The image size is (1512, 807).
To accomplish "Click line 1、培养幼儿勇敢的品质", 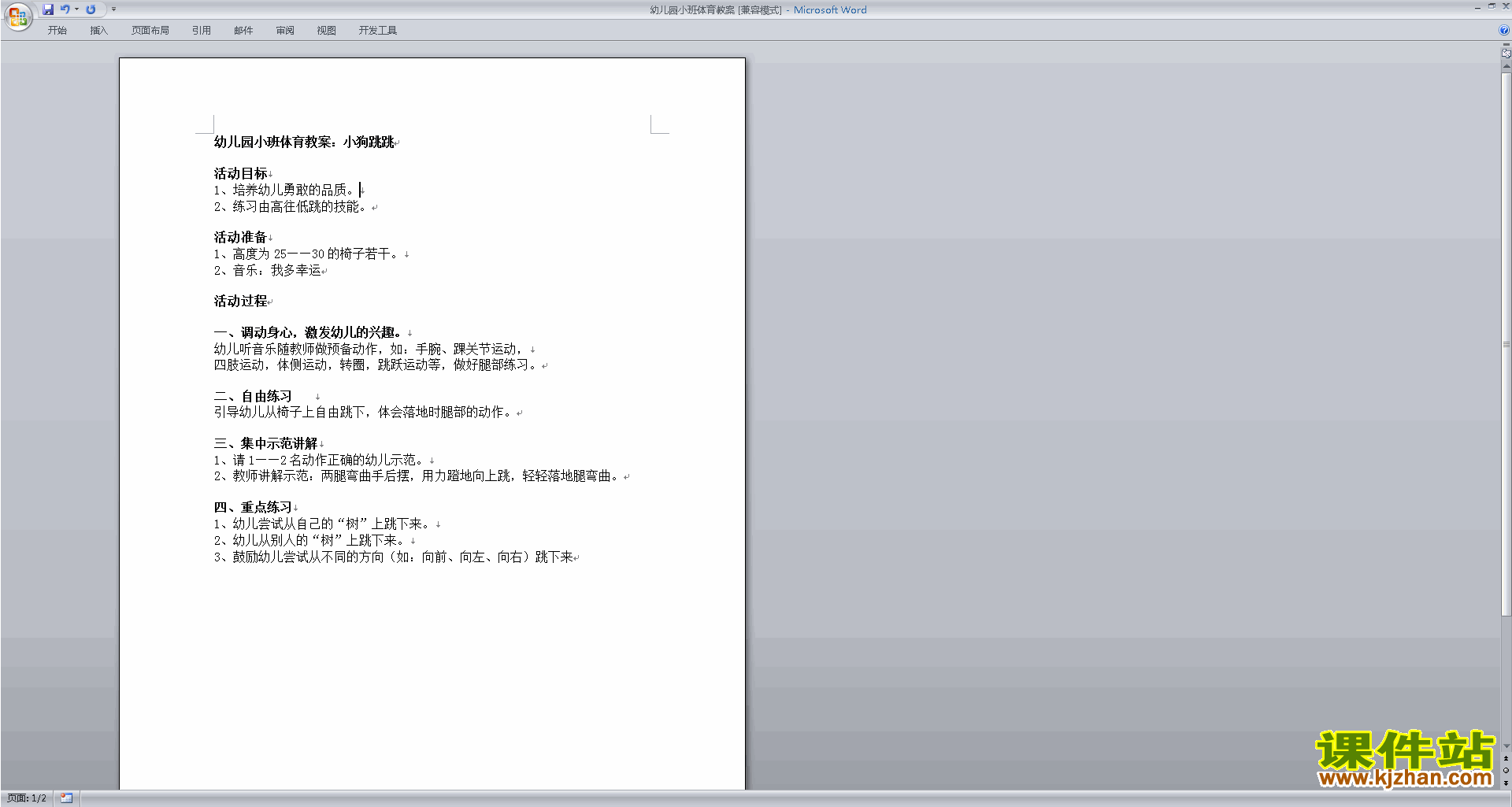I will click(284, 191).
